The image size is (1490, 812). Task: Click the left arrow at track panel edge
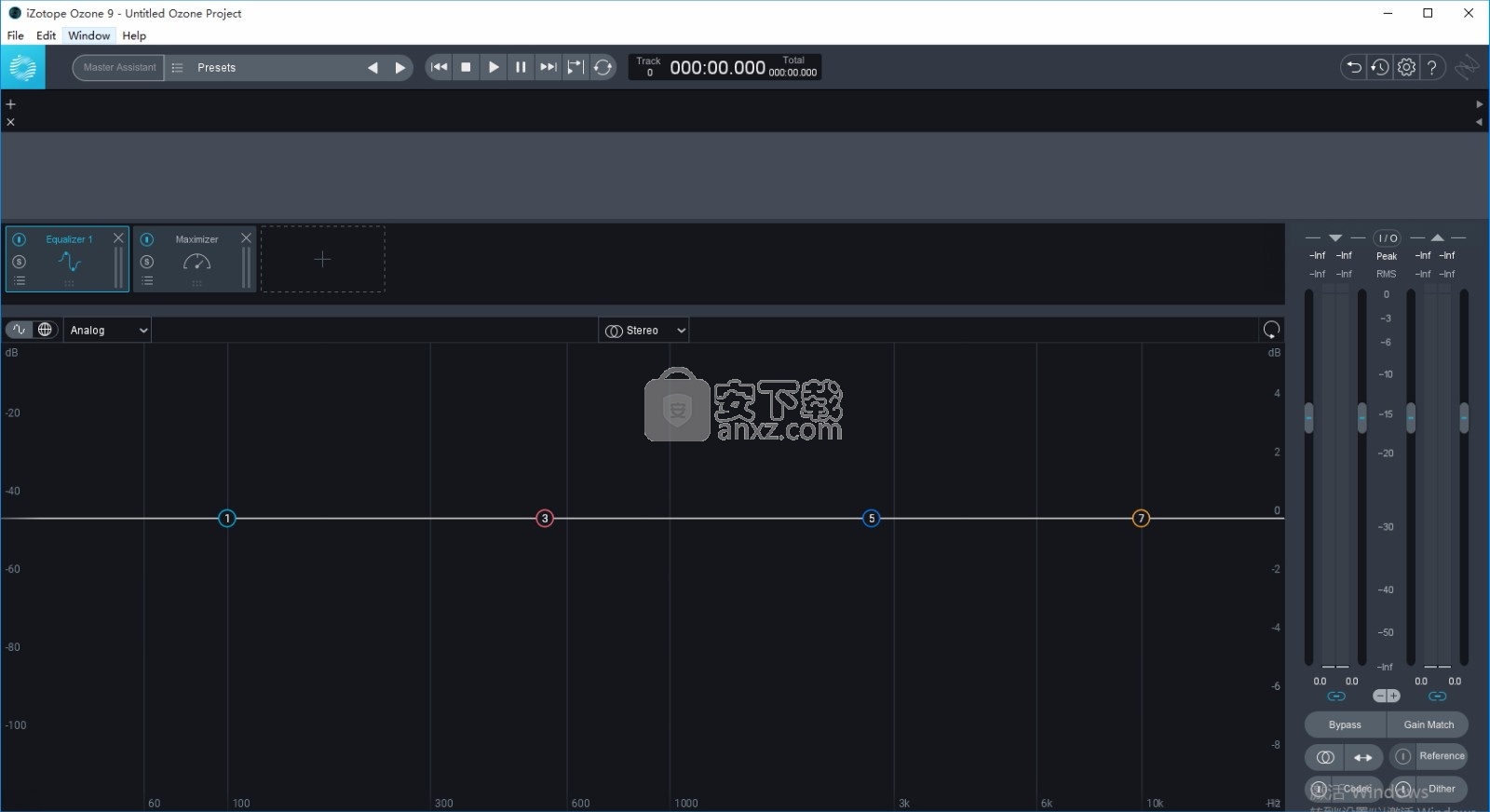tap(1479, 122)
